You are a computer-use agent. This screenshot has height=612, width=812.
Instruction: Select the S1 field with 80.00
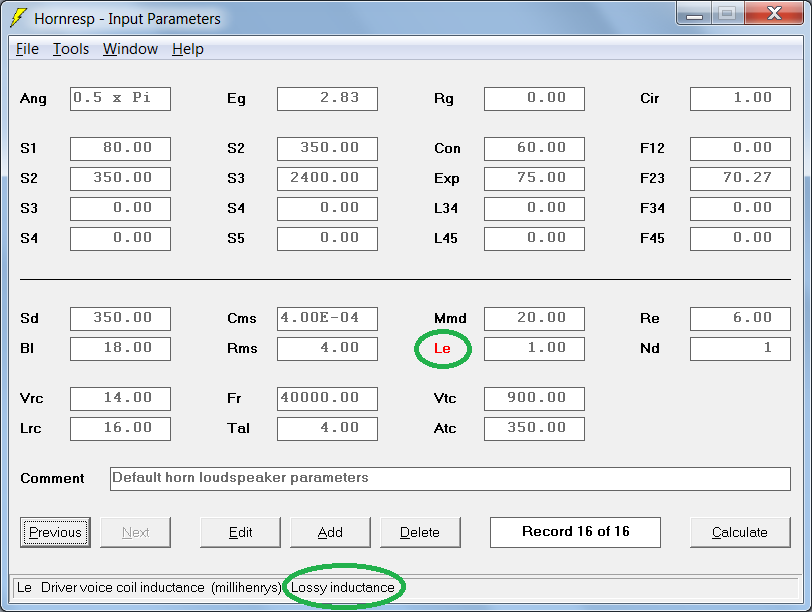(x=120, y=149)
